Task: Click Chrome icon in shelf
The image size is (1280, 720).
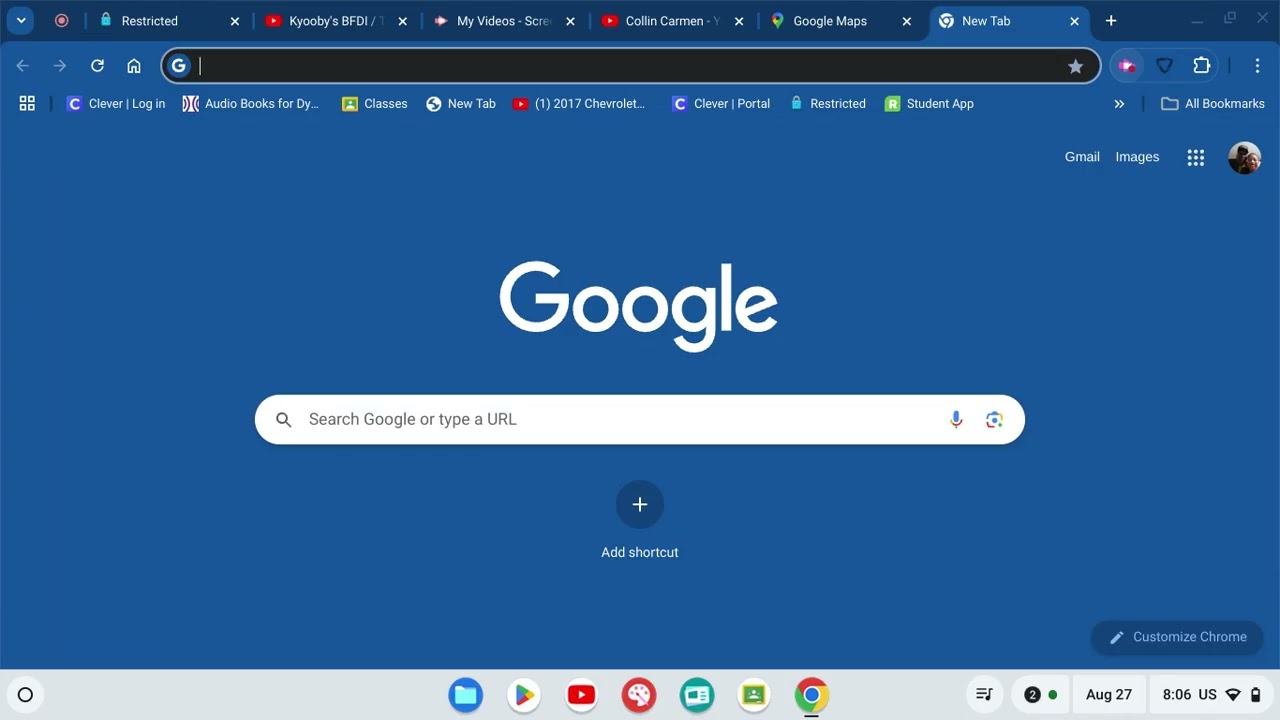Action: tap(812, 695)
